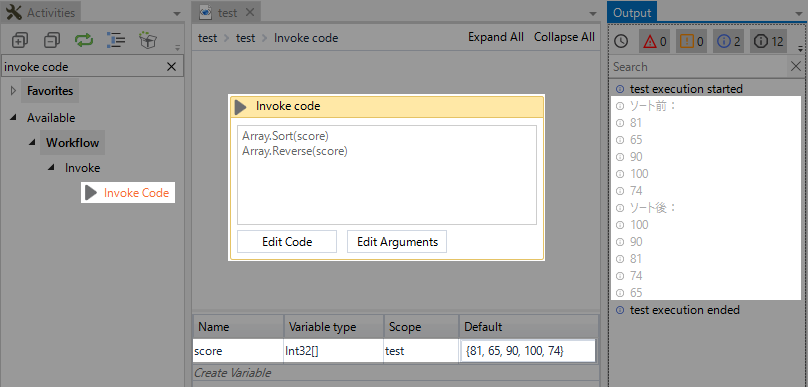Collapse the Workflow tree node
Image resolution: width=808 pixels, height=387 pixels.
point(32,143)
